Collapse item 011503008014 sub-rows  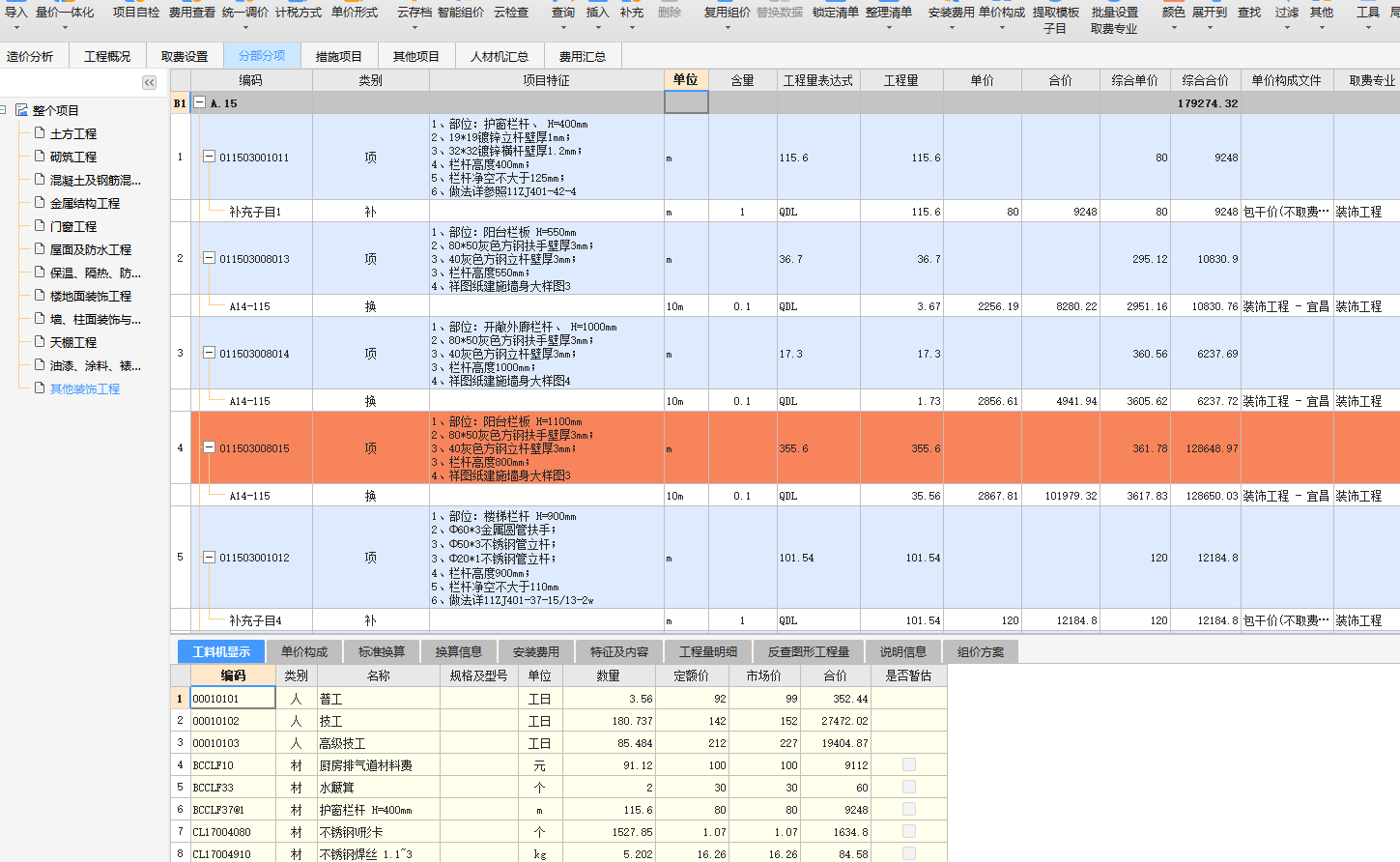click(x=209, y=353)
